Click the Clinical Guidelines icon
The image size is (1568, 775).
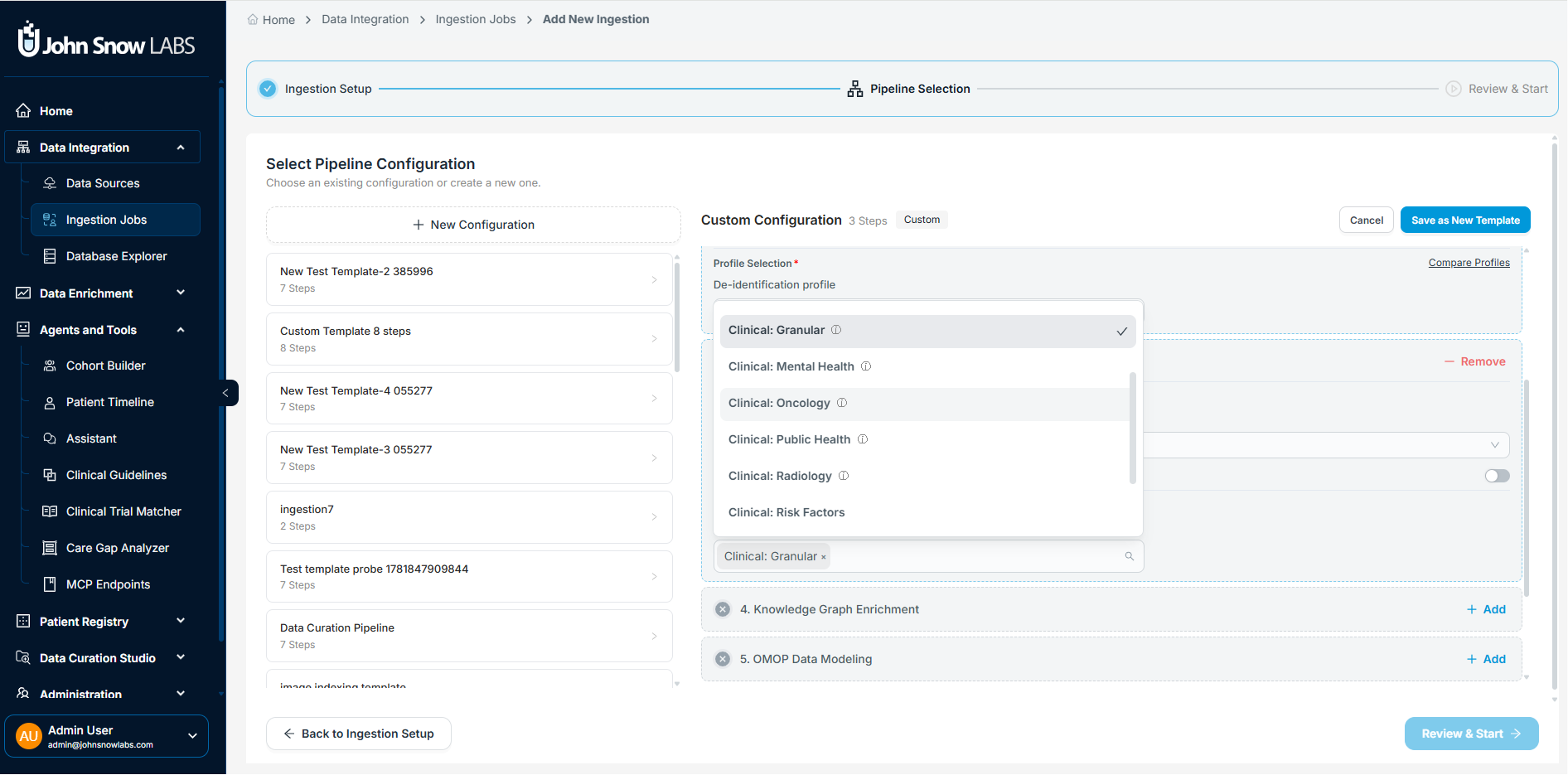tap(50, 475)
